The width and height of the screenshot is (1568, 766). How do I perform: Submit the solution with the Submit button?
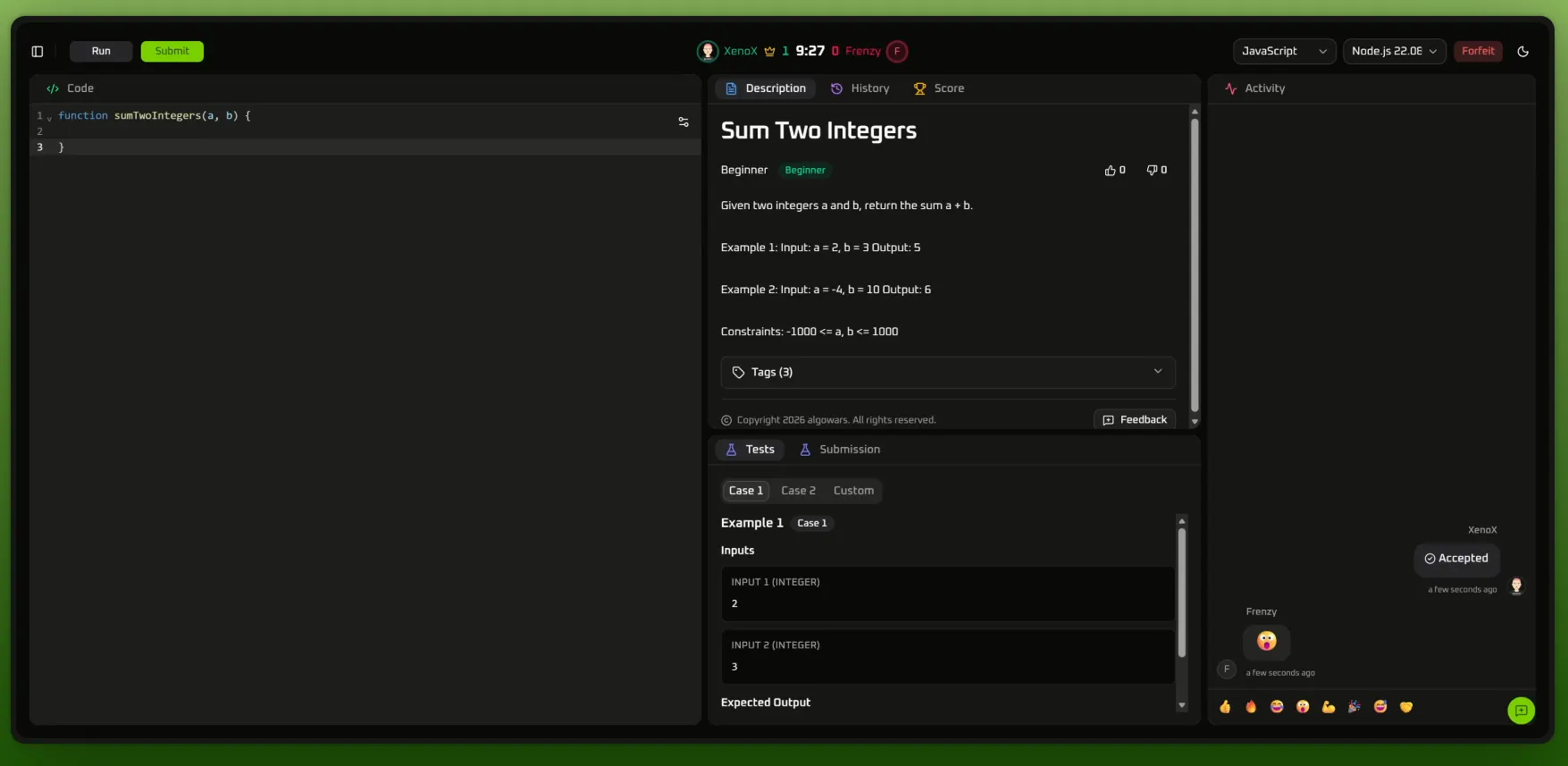pyautogui.click(x=172, y=52)
